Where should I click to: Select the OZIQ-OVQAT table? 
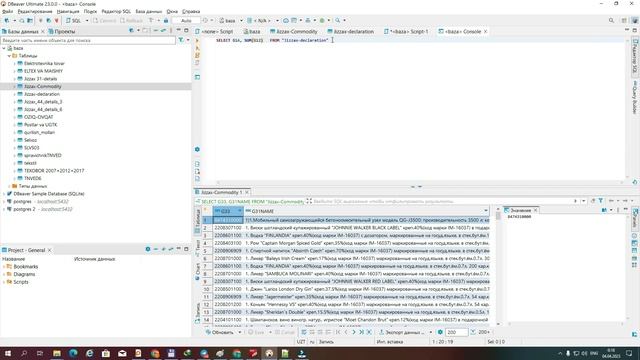(38, 117)
